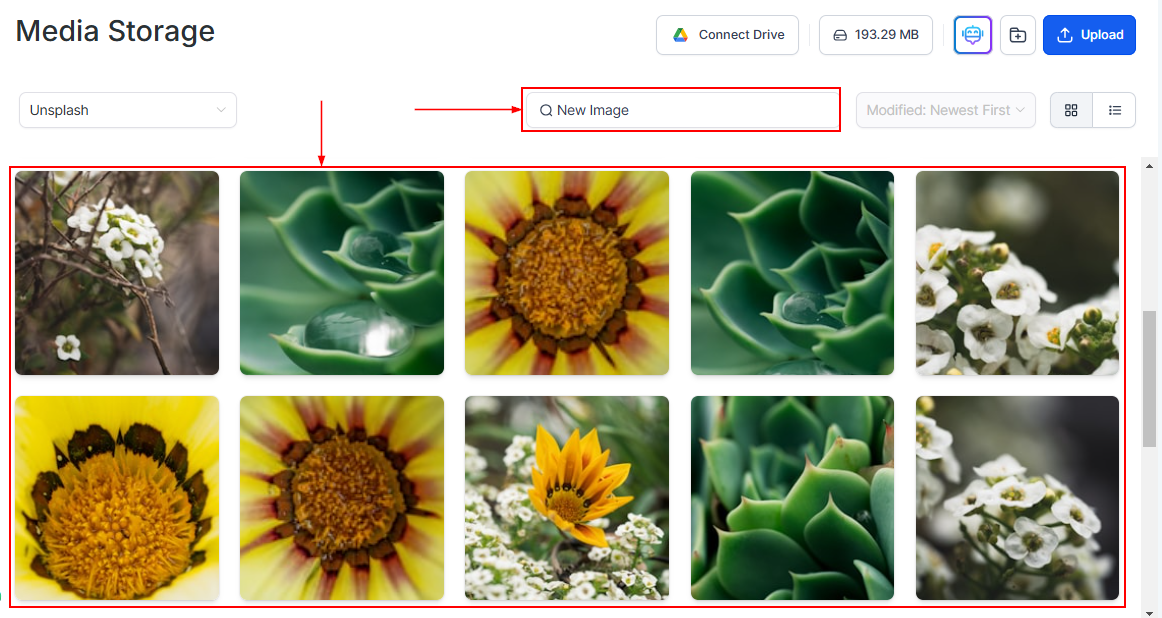Image resolution: width=1162 pixels, height=618 pixels.
Task: Open the Modified: Newest First sort dropdown
Action: point(944,110)
